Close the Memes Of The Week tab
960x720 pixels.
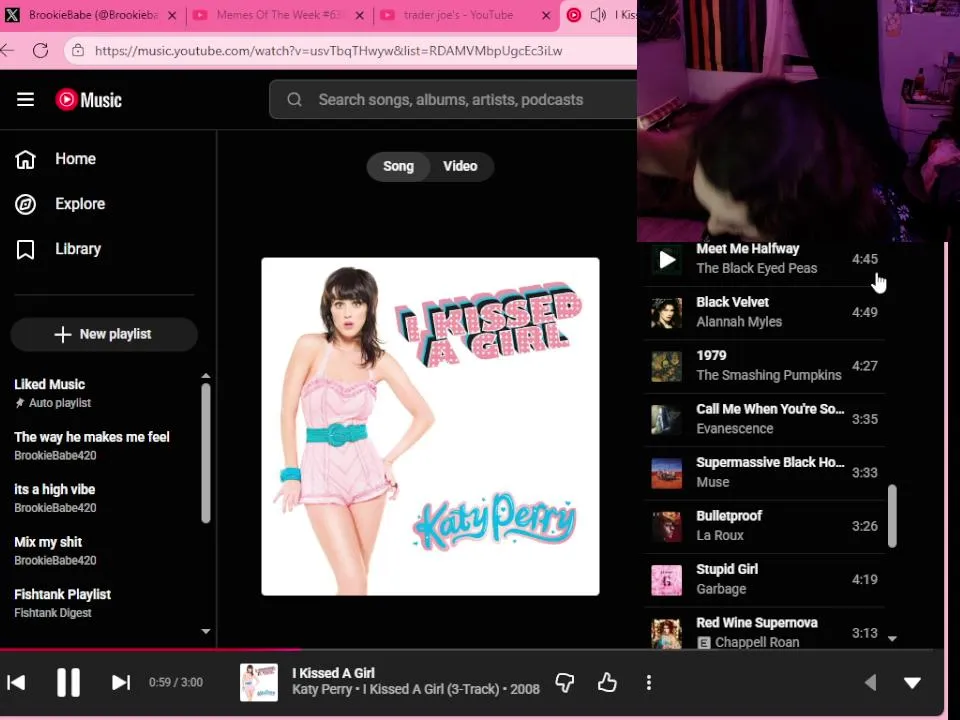point(359,15)
